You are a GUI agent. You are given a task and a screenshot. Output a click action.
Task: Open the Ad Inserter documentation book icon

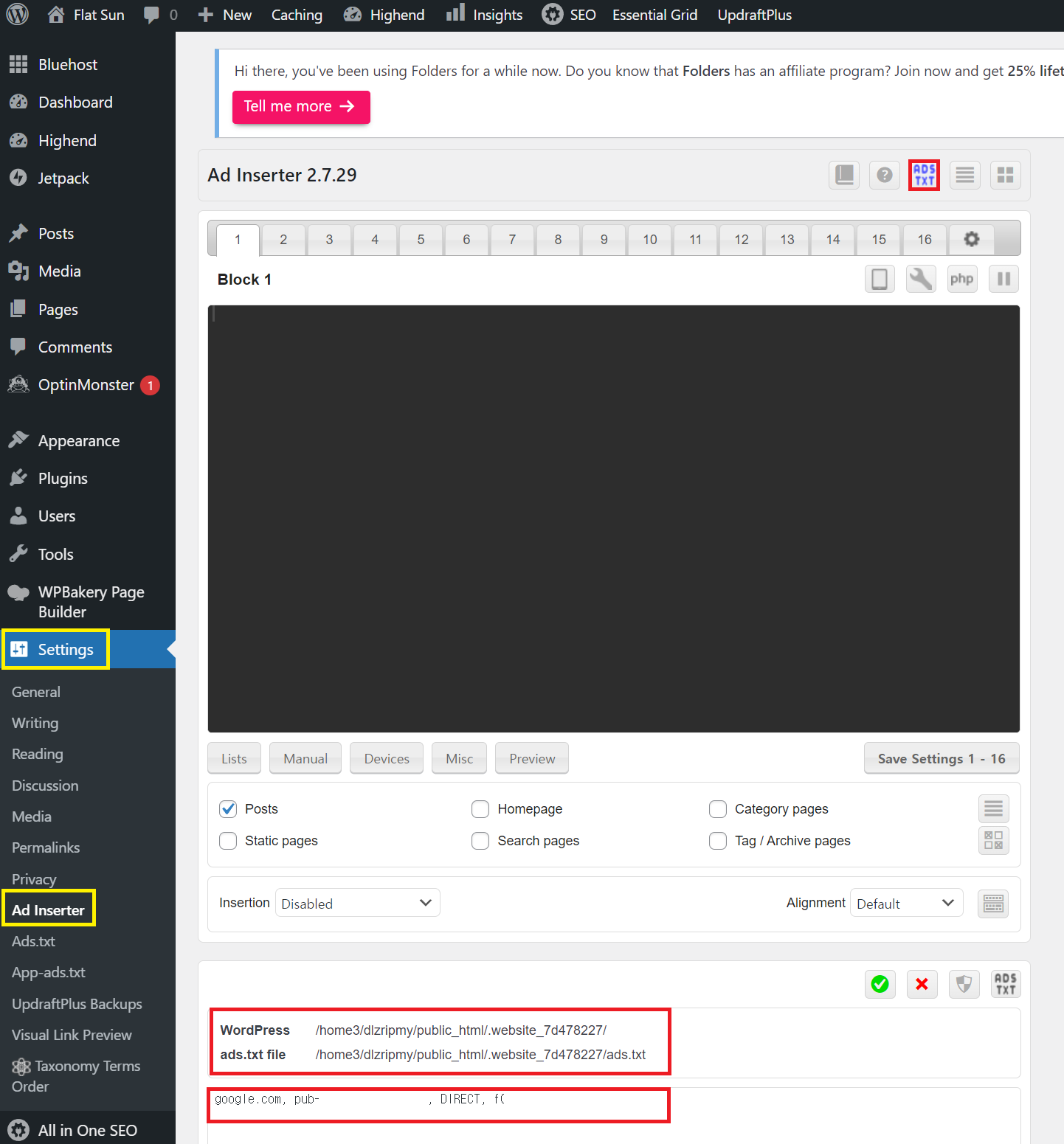tap(844, 175)
